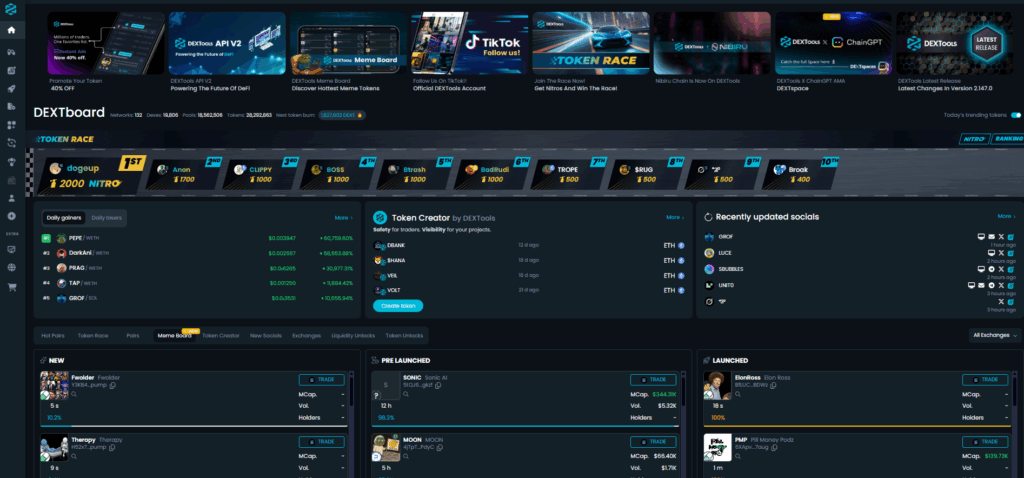The height and width of the screenshot is (478, 1024).
Task: Expand More in Token Creator panel
Action: point(675,217)
